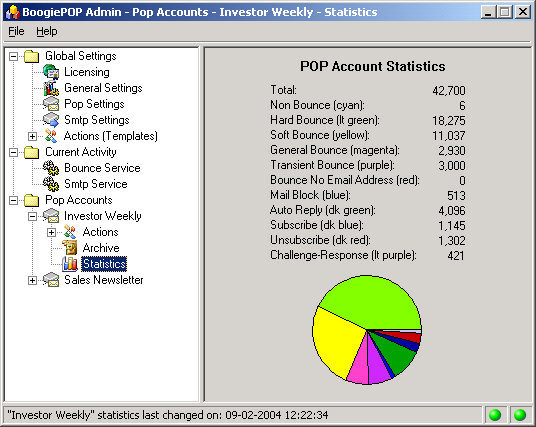Click the Sales Newsletter mailbox icon
This screenshot has height=427, width=536.
[x=51, y=280]
